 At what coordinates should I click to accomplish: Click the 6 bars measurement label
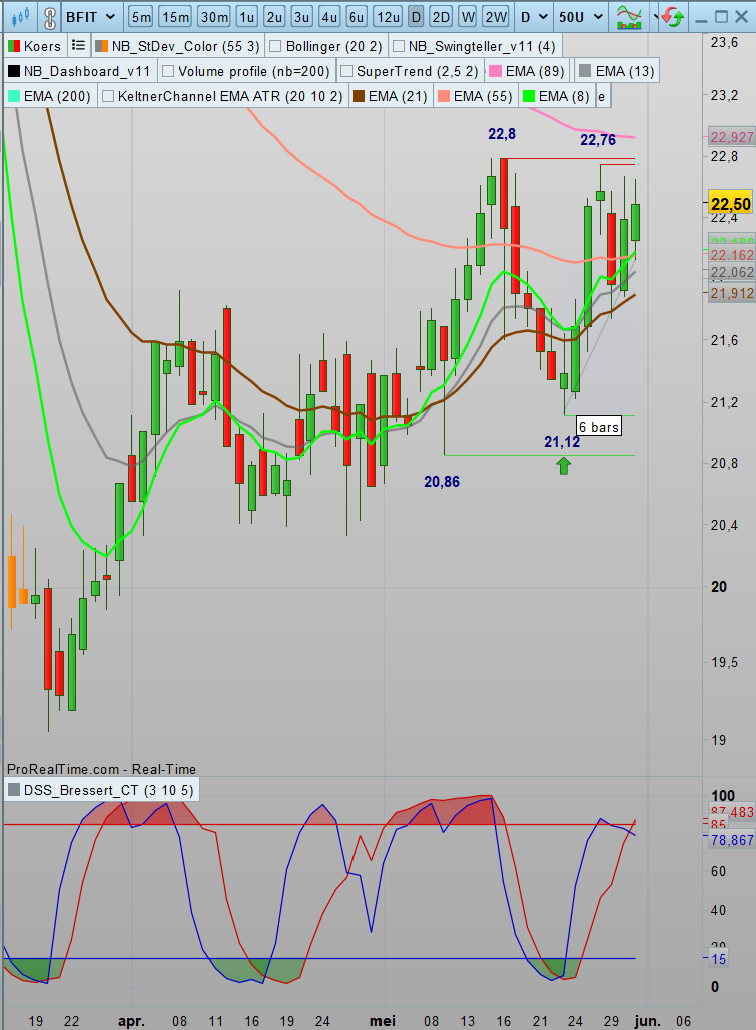click(x=599, y=427)
